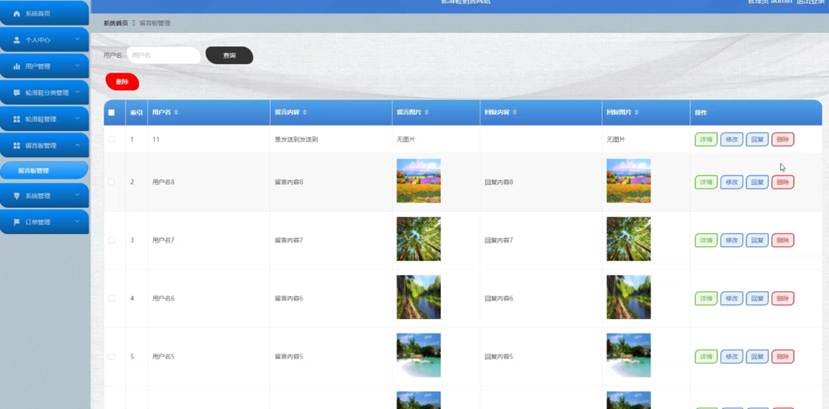Check the checkbox for the 用户名6 row
This screenshot has height=409, width=829.
pos(112,298)
